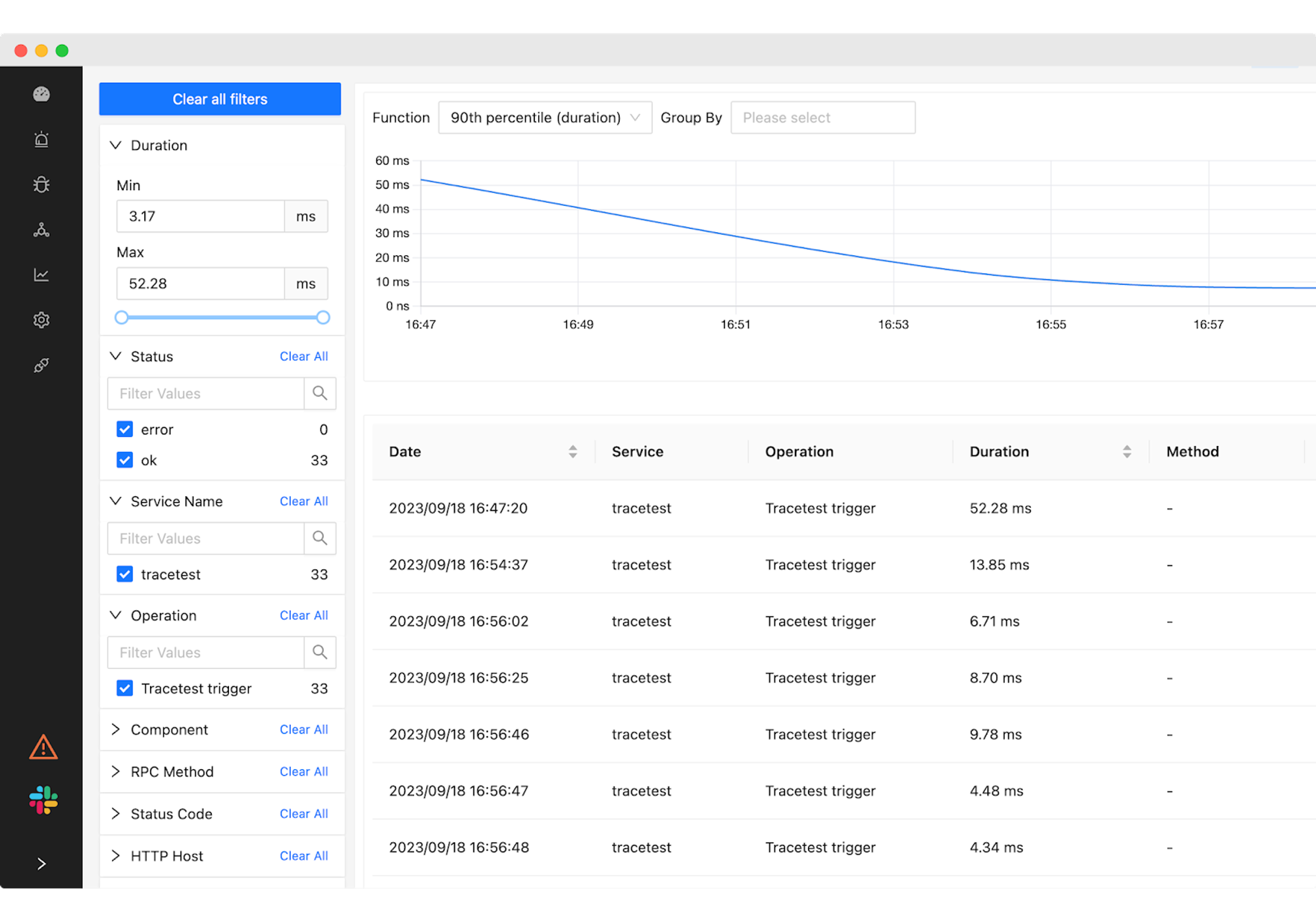Click the orange warning triangle icon
The width and height of the screenshot is (1316, 921).
tap(42, 747)
